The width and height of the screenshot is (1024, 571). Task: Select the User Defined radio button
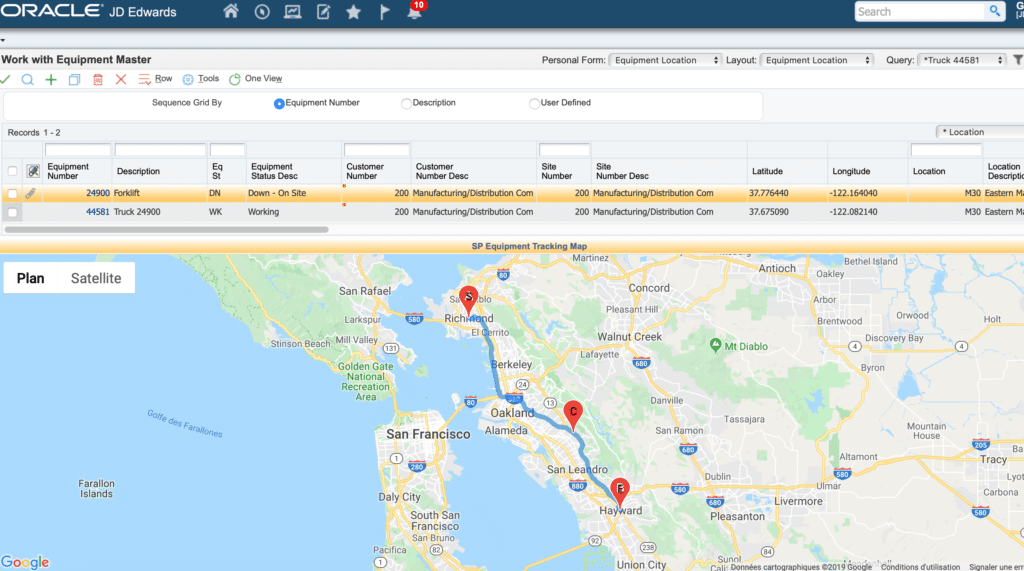point(534,103)
